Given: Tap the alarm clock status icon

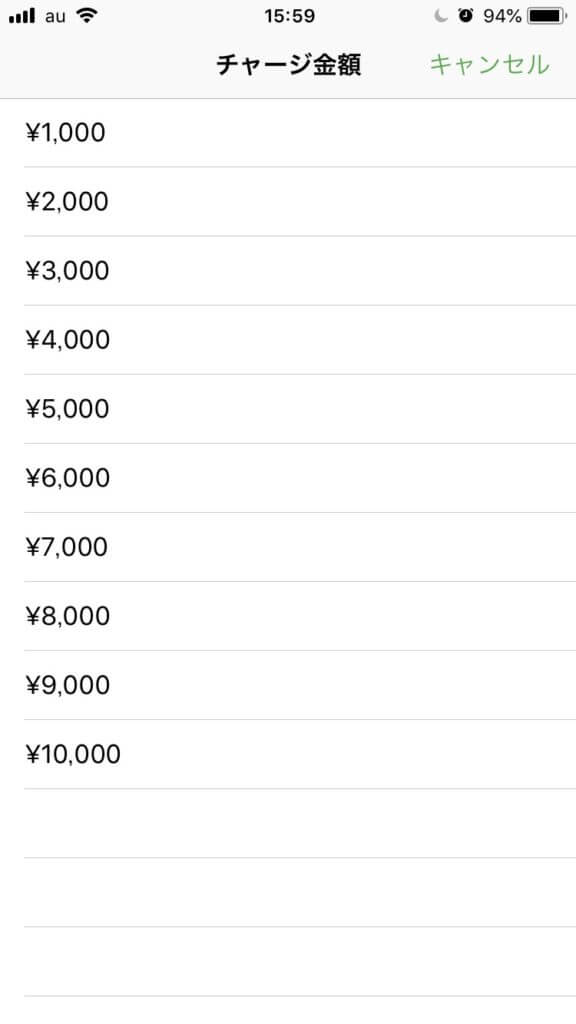Looking at the screenshot, I should click(466, 16).
